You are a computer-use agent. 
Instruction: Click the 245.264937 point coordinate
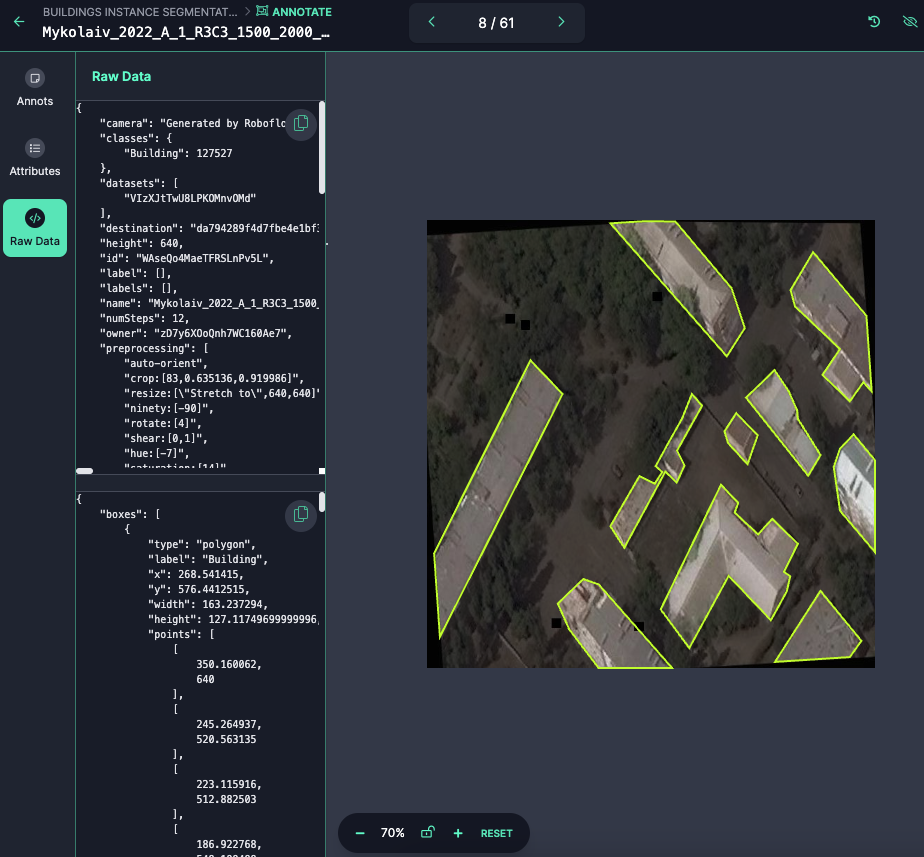pyautogui.click(x=229, y=724)
